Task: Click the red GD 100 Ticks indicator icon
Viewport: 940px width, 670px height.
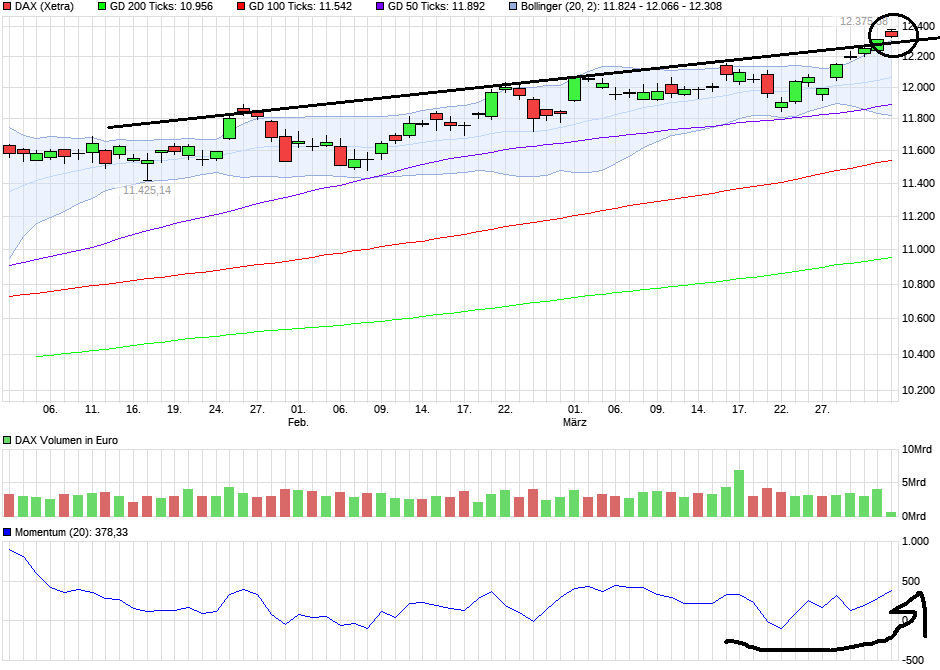Action: 241,6
